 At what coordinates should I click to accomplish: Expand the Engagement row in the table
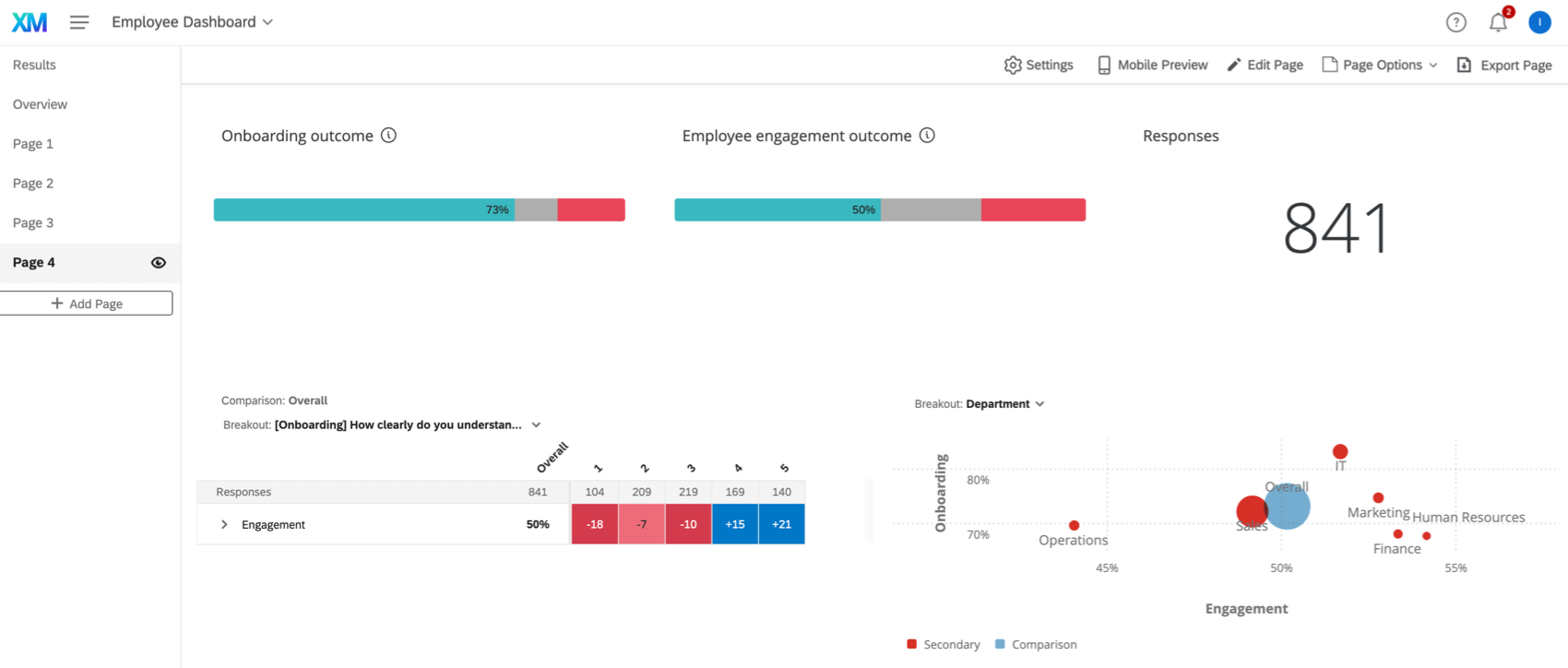point(224,524)
